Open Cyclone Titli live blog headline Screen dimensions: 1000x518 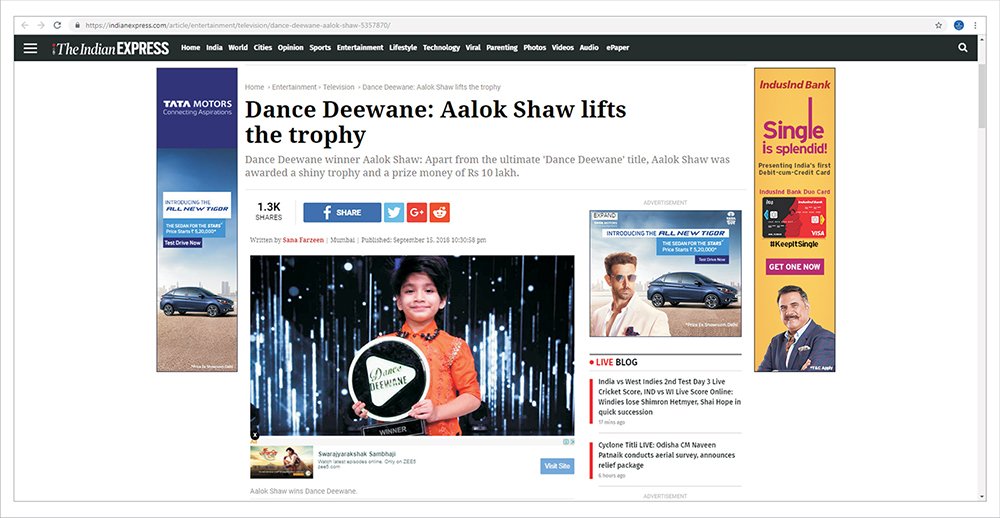(666, 455)
